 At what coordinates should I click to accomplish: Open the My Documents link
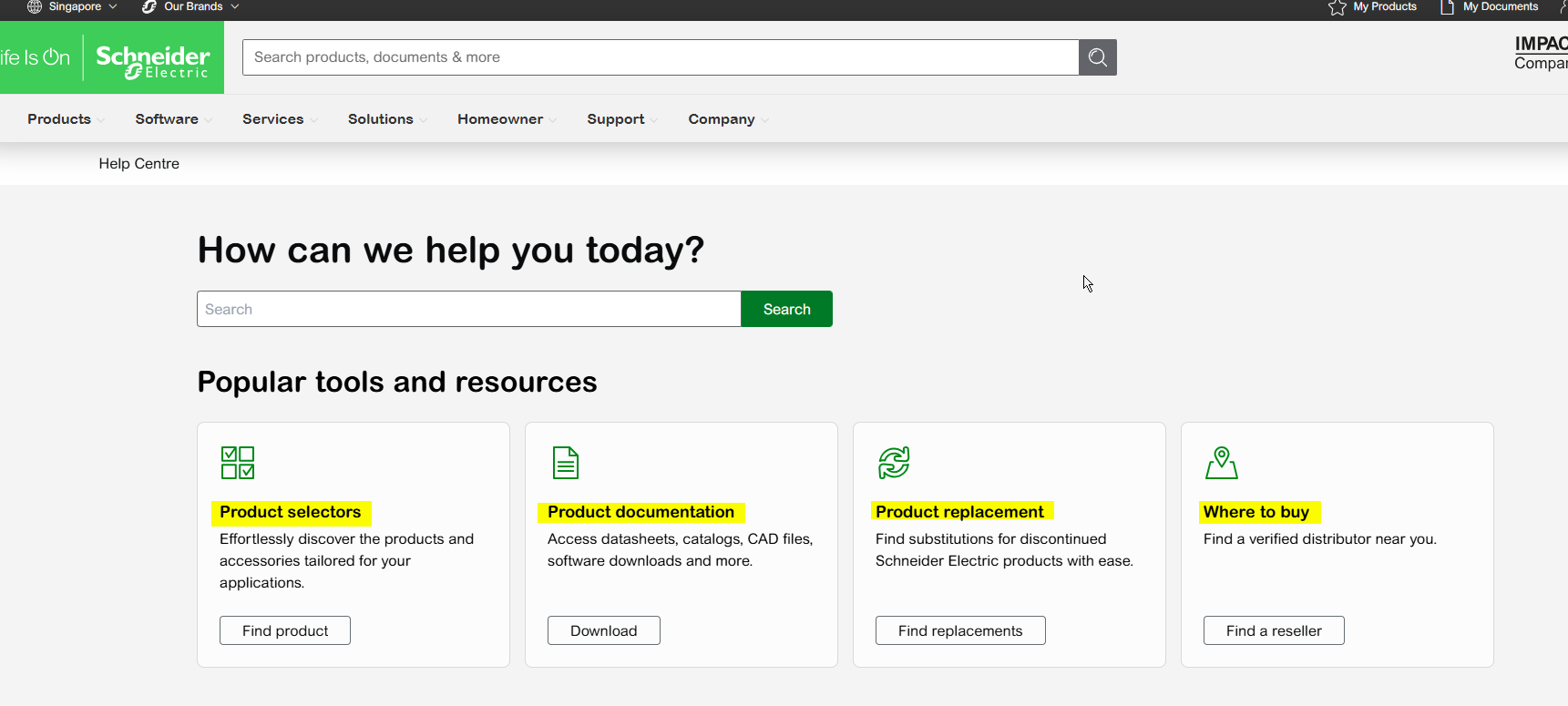coord(1501,6)
